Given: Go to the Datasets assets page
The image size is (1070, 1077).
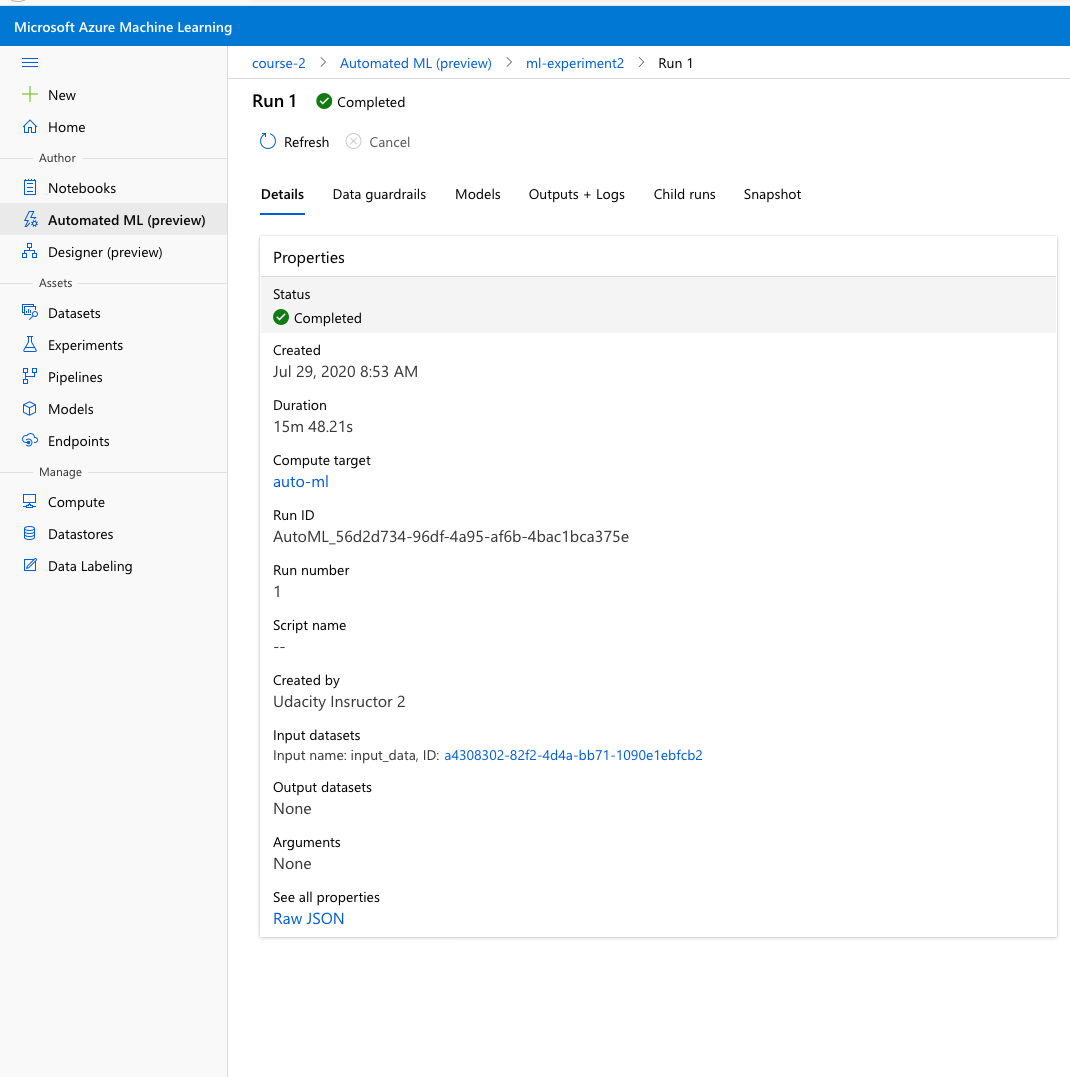Looking at the screenshot, I should [74, 313].
